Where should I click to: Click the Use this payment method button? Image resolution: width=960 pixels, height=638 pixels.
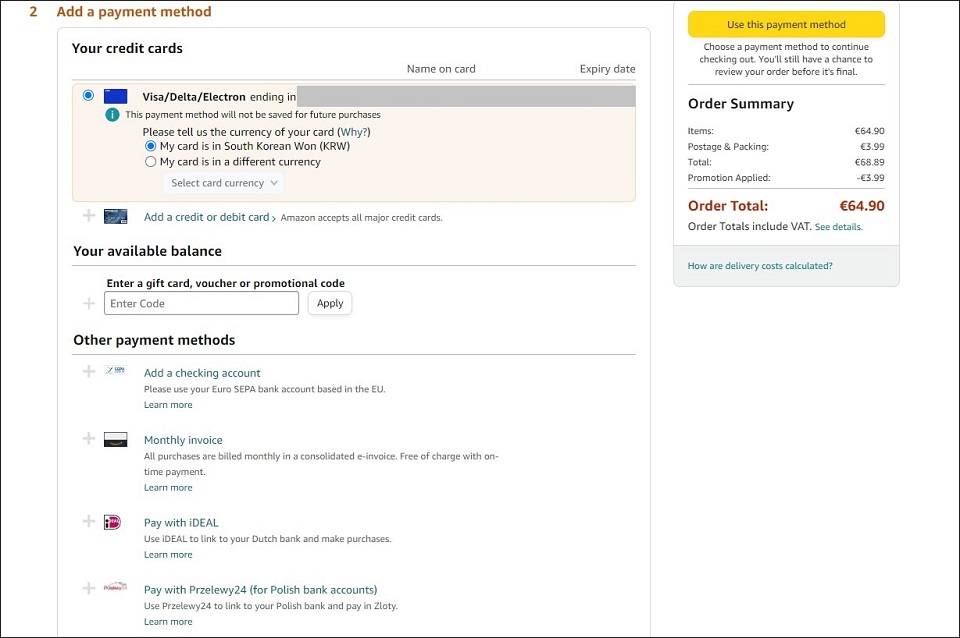(x=786, y=24)
